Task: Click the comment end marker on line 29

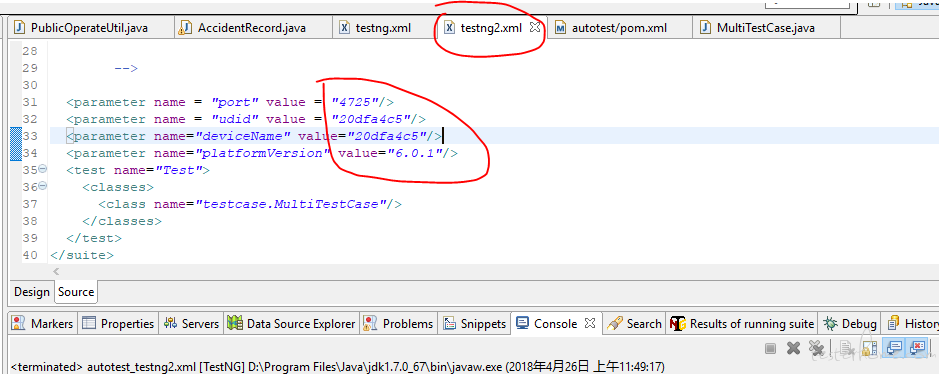Action: 126,68
